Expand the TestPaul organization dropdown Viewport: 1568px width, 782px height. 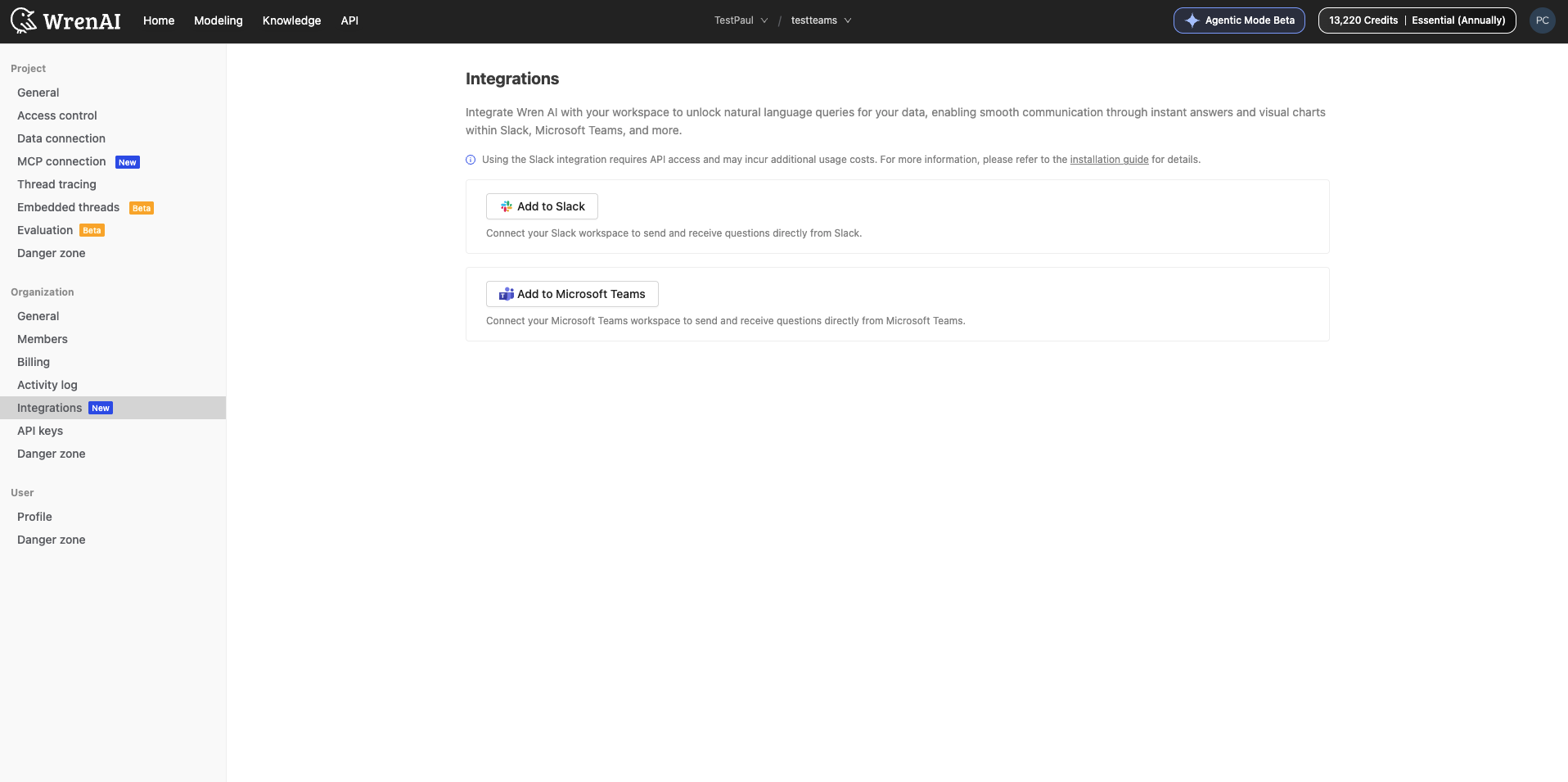741,20
